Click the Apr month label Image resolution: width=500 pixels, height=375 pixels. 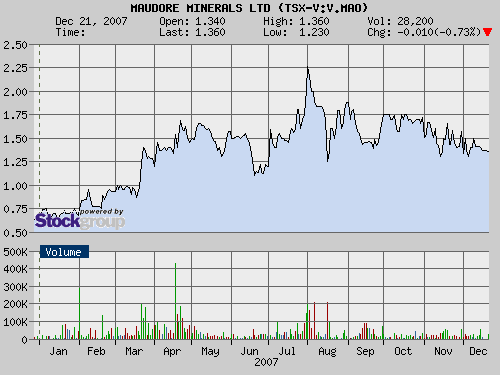(x=172, y=351)
